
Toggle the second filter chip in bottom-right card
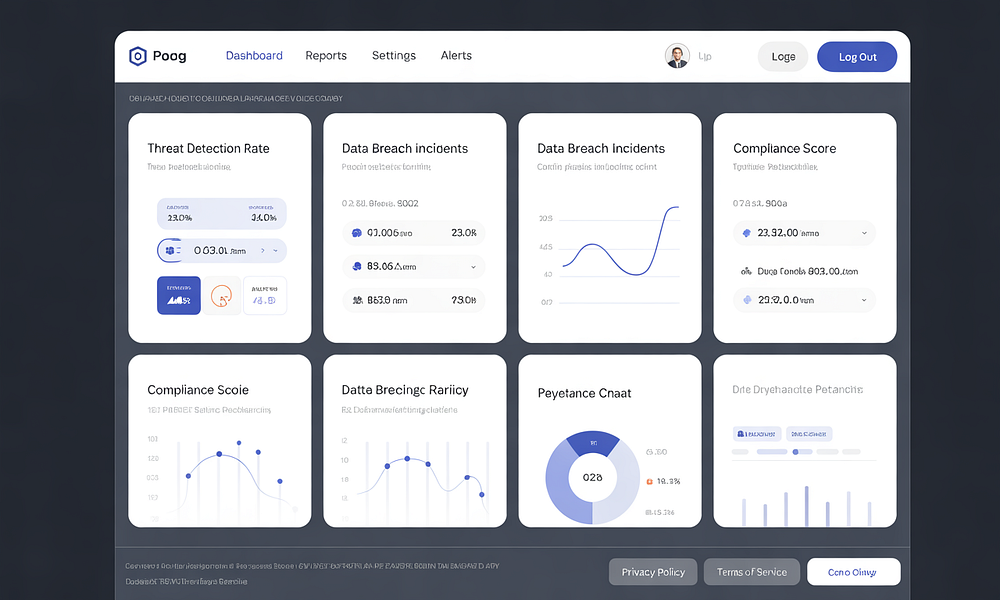click(808, 434)
